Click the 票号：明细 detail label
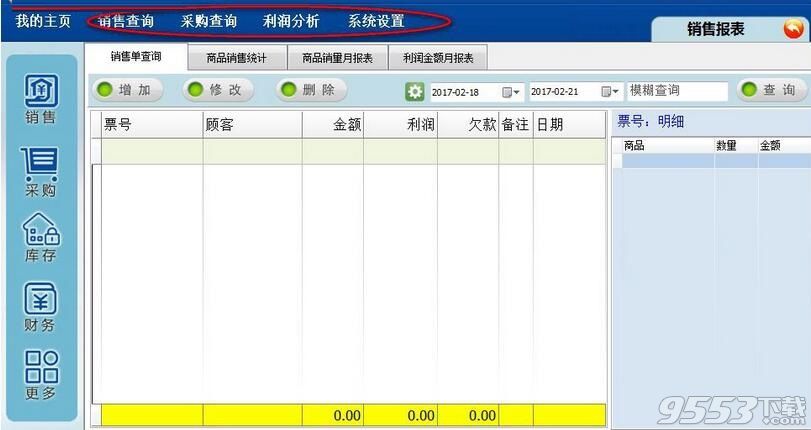The height and width of the screenshot is (430, 811). coord(651,122)
